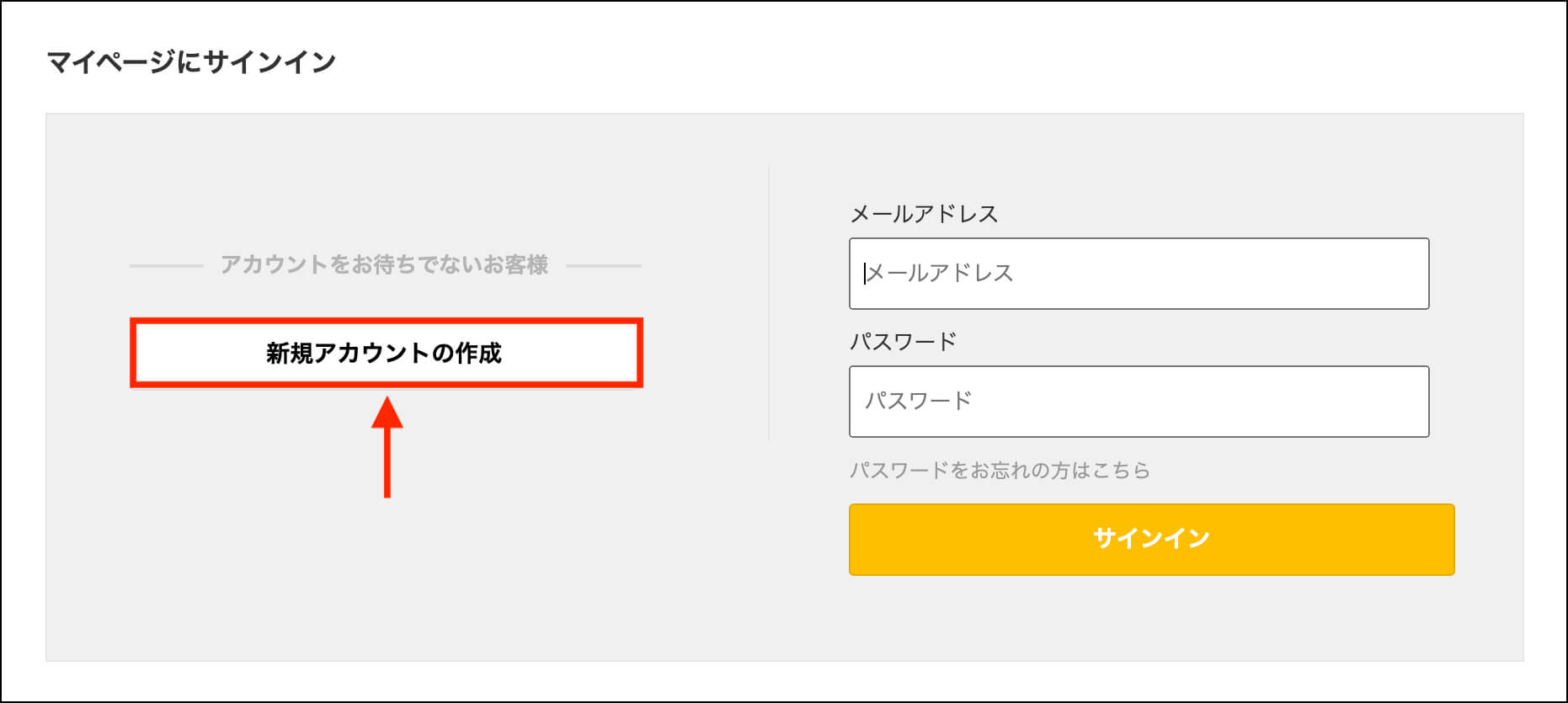Screen dimensions: 1568x703
Task: Click the gray メールアドレス placeholder text
Action: click(x=940, y=273)
